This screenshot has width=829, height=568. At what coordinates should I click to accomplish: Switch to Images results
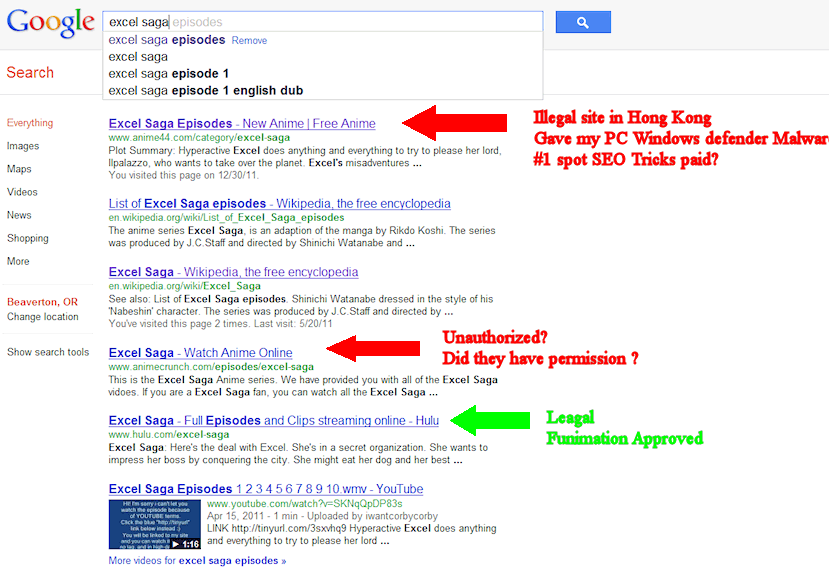pyautogui.click(x=23, y=146)
